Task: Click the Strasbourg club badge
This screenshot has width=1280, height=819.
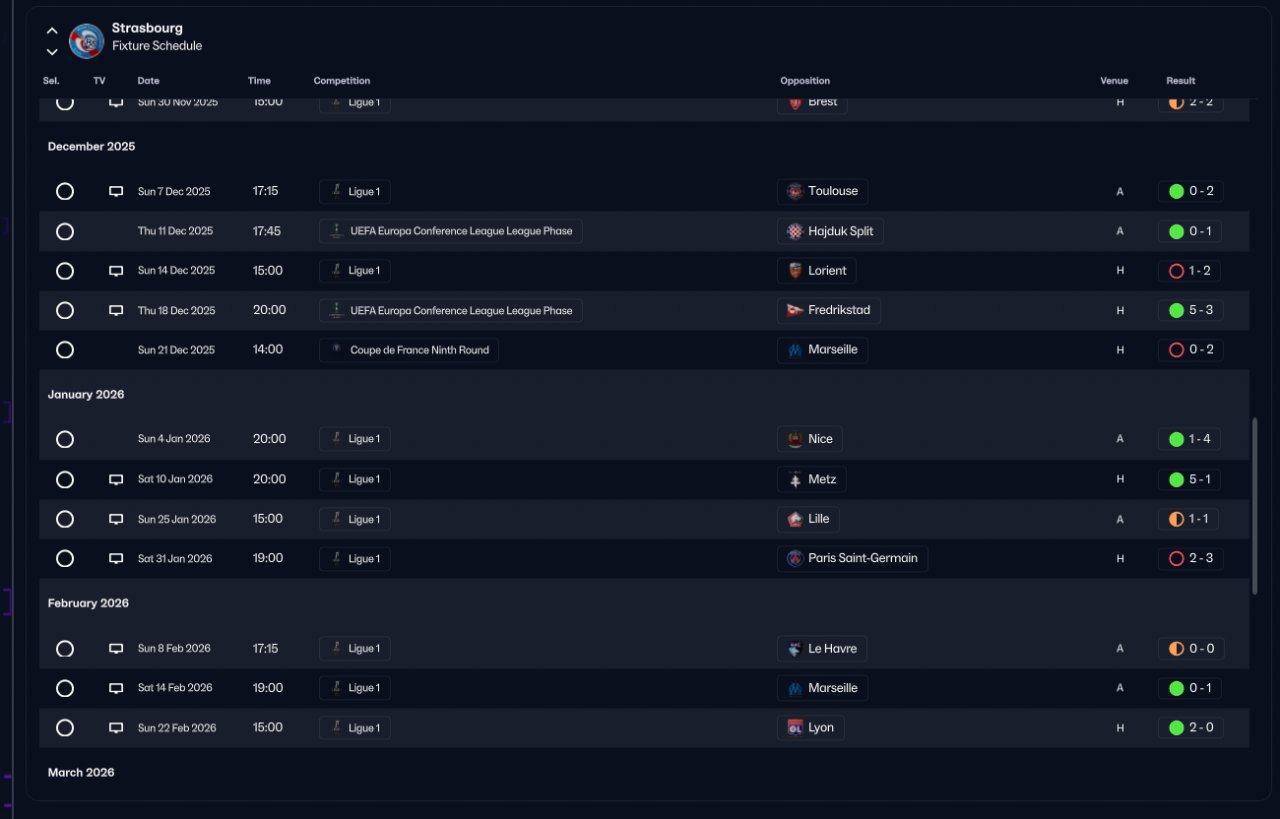Action: point(86,41)
